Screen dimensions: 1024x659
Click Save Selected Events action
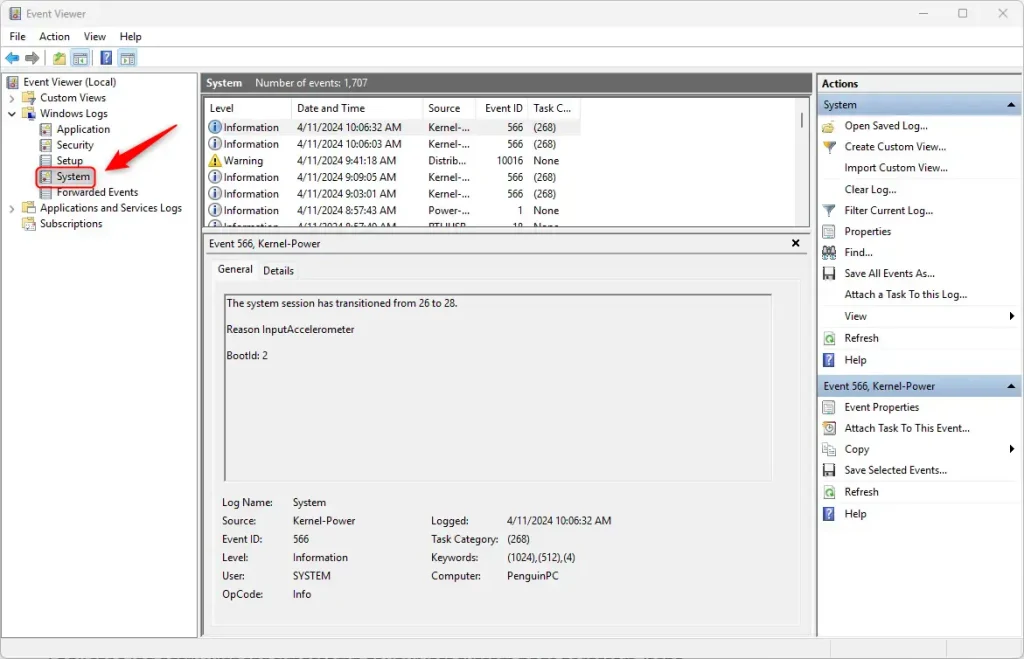click(x=895, y=470)
